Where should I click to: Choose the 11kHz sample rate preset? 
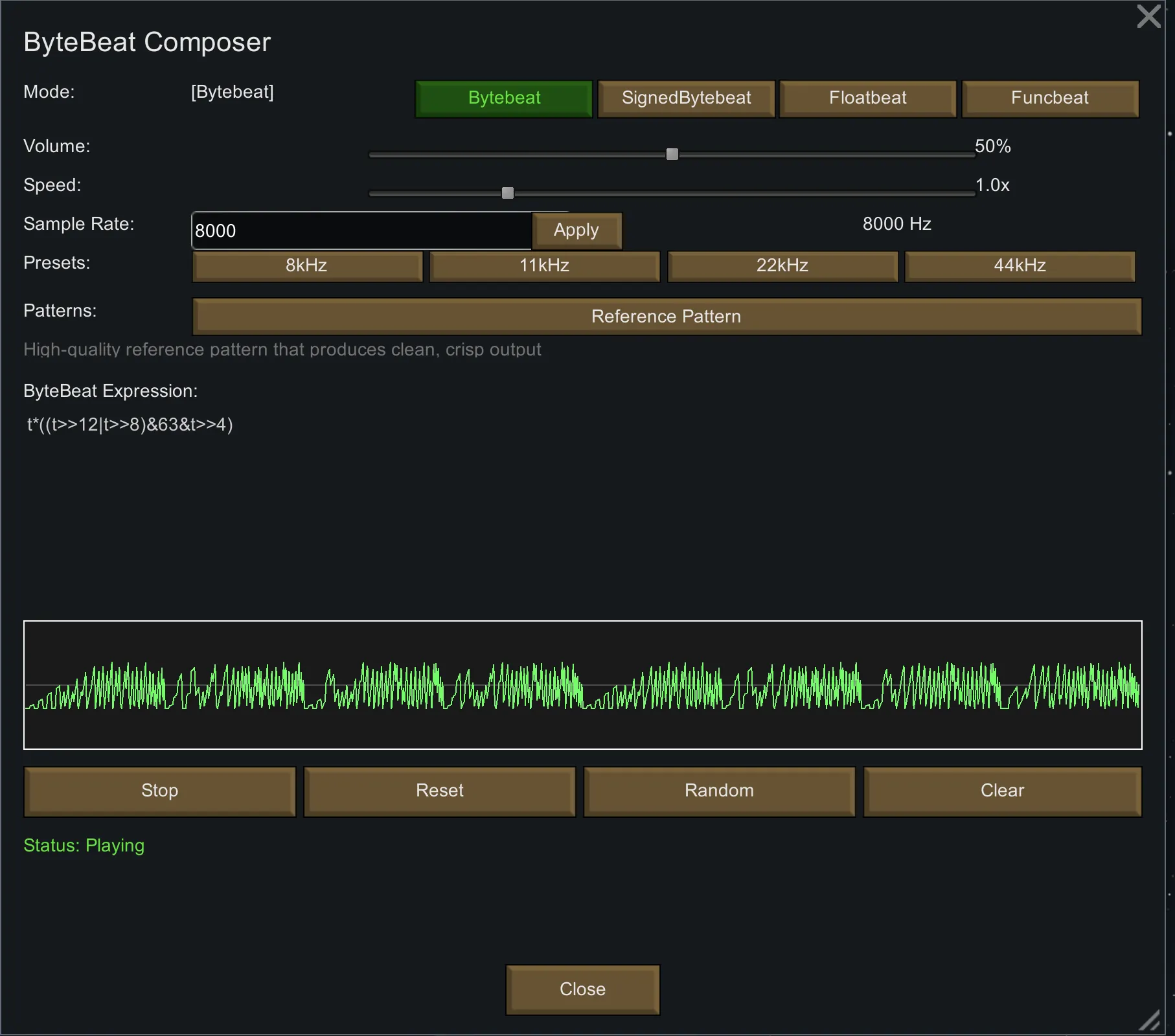[x=544, y=266]
